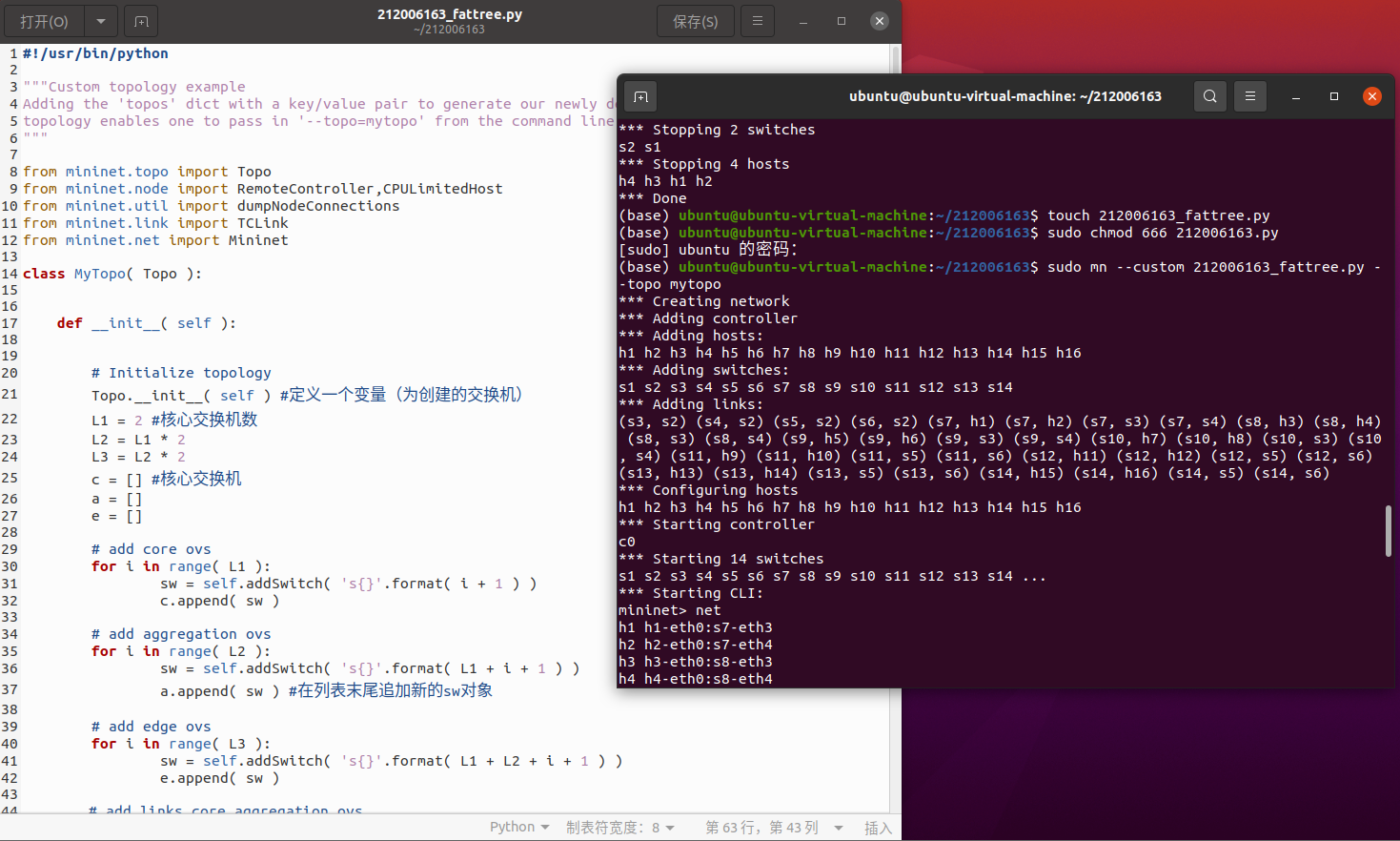
Task: Click '*** Creating network' in terminal output
Action: click(x=704, y=301)
